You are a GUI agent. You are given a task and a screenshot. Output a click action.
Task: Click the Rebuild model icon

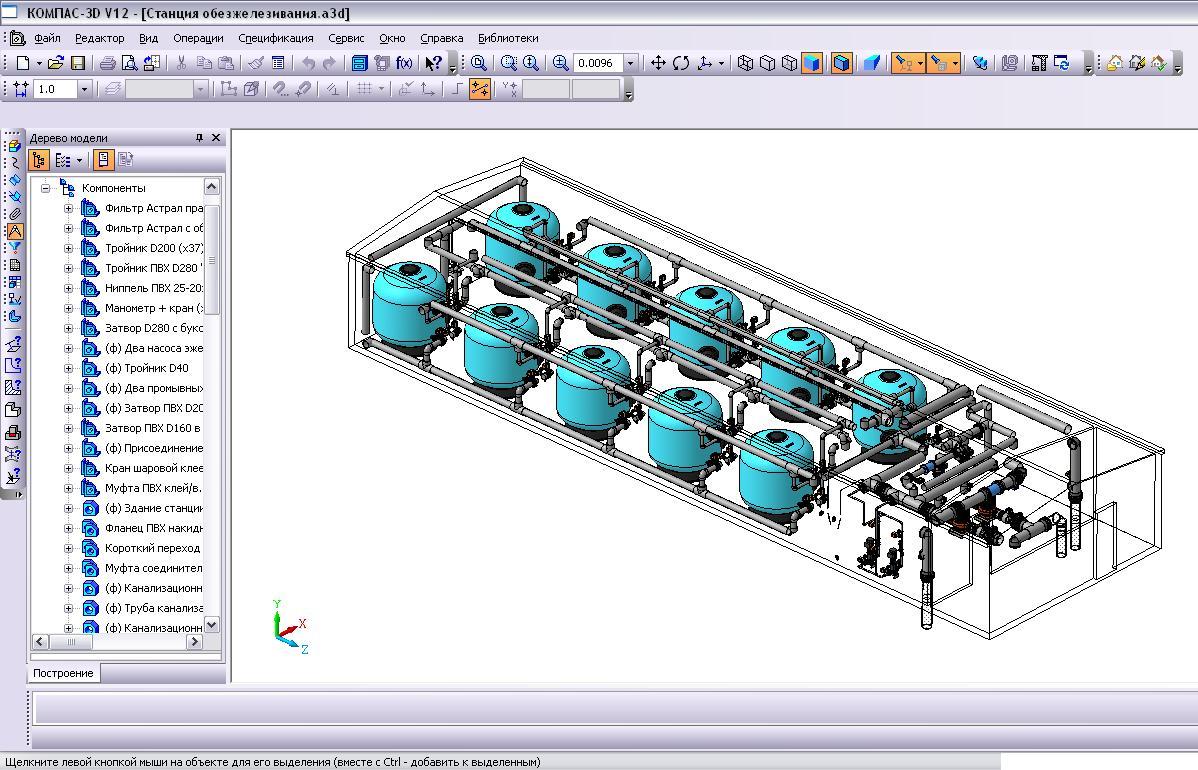[x=1062, y=63]
